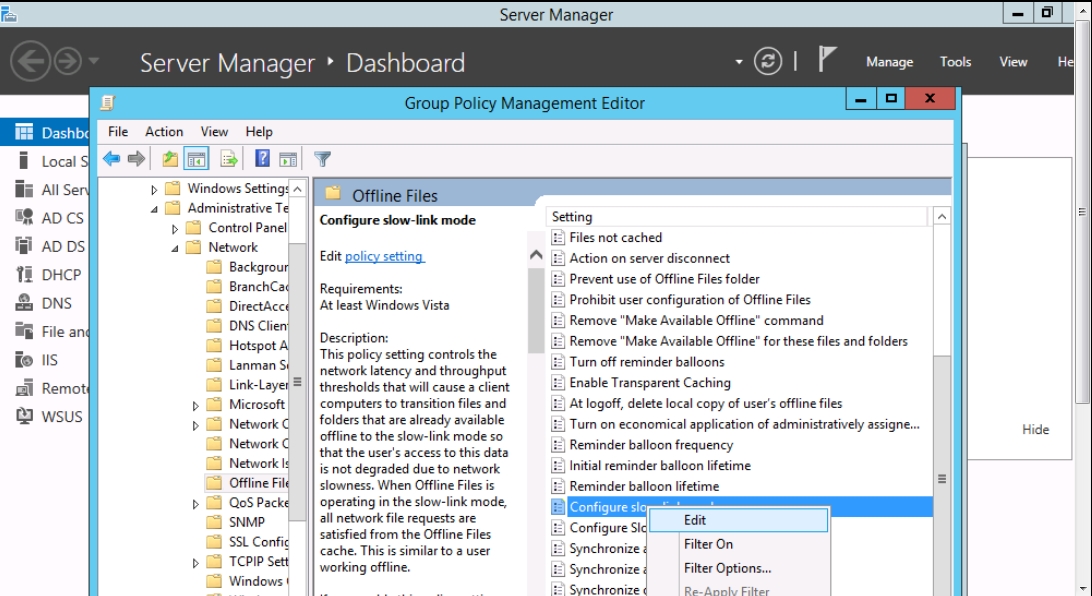Click the description pane scroll up arrow

536,256
